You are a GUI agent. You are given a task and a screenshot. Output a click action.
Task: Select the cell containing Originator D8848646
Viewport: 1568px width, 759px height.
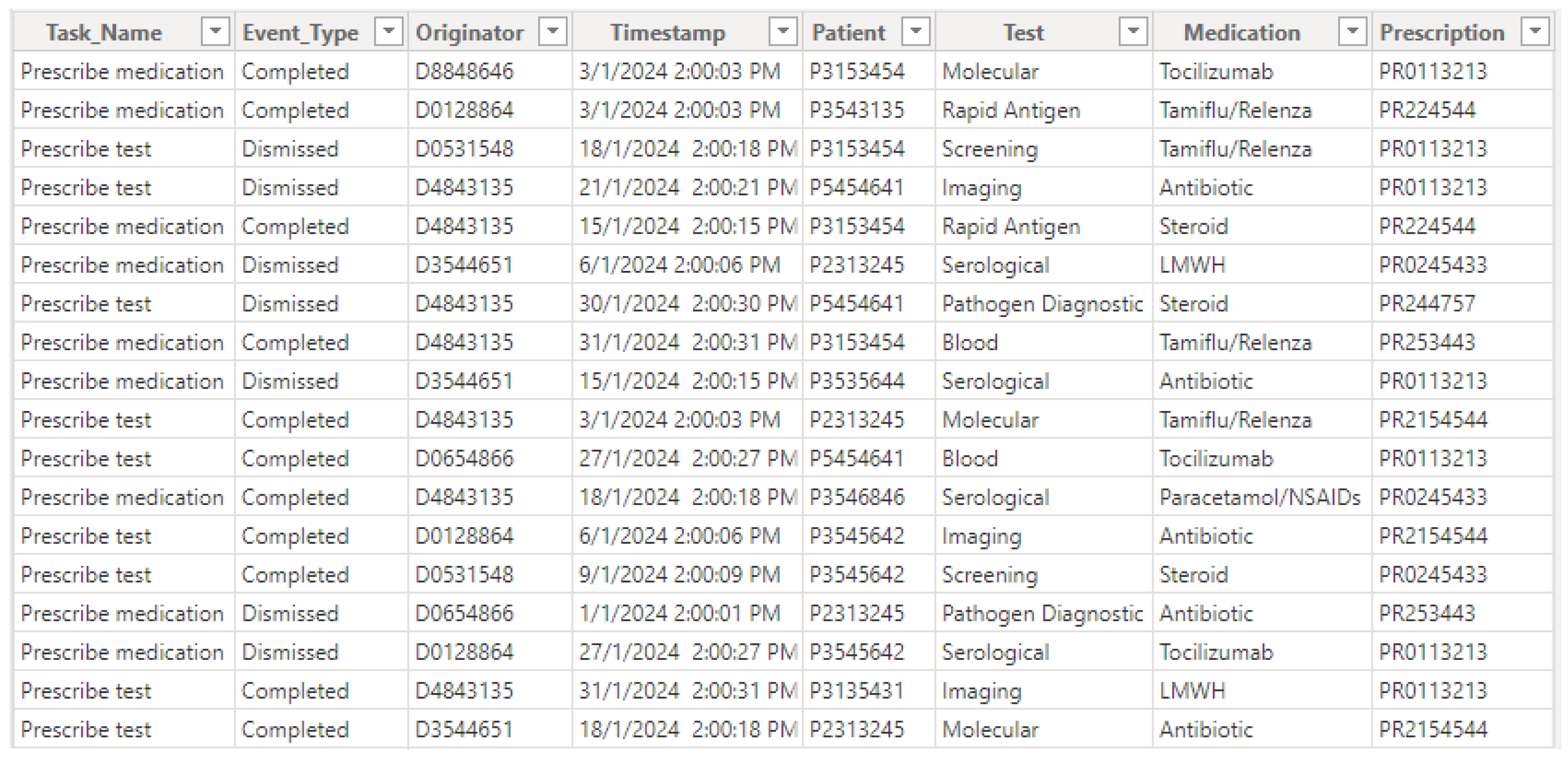pos(465,72)
